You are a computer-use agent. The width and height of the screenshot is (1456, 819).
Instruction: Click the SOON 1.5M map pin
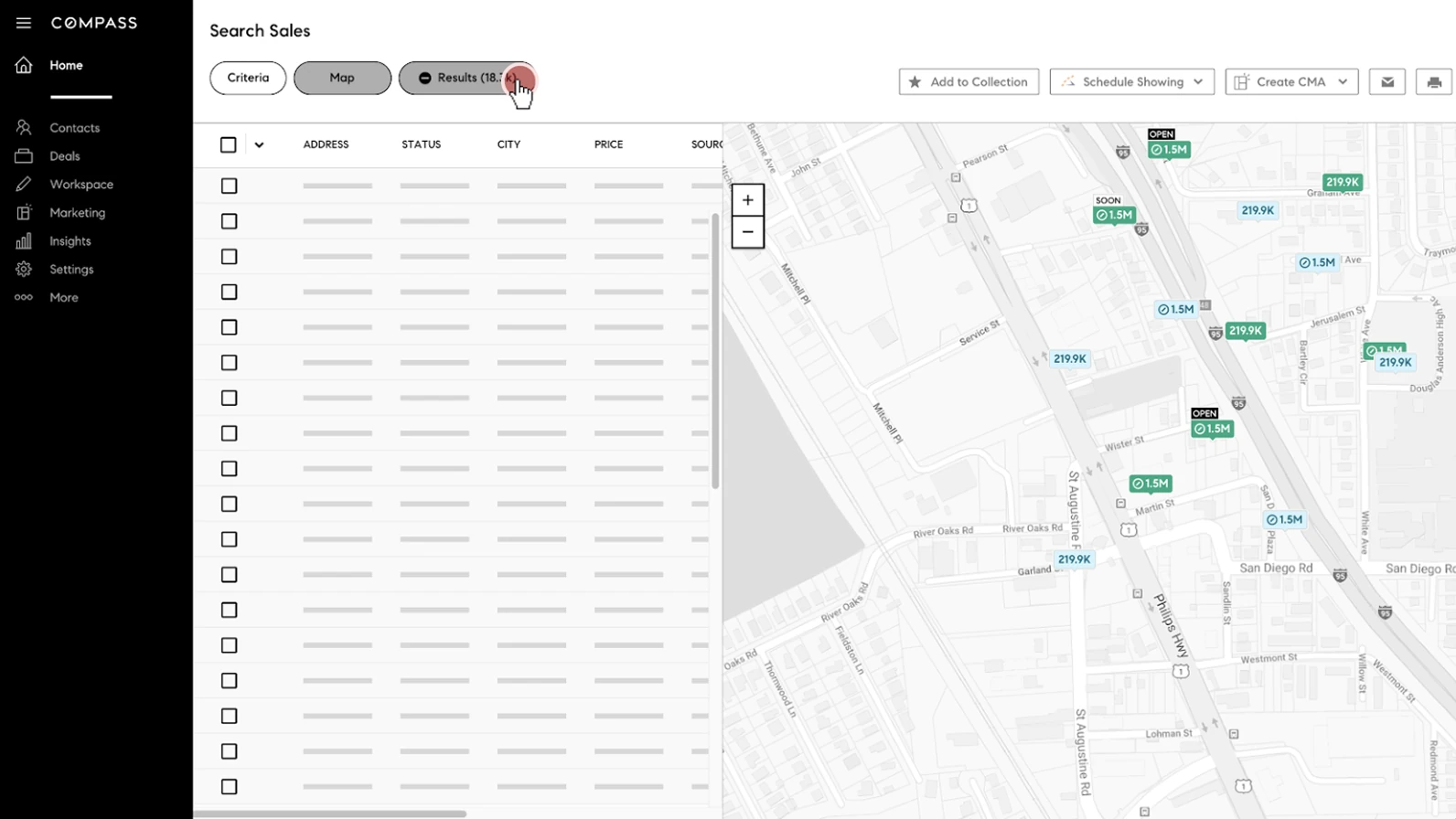click(x=1115, y=215)
